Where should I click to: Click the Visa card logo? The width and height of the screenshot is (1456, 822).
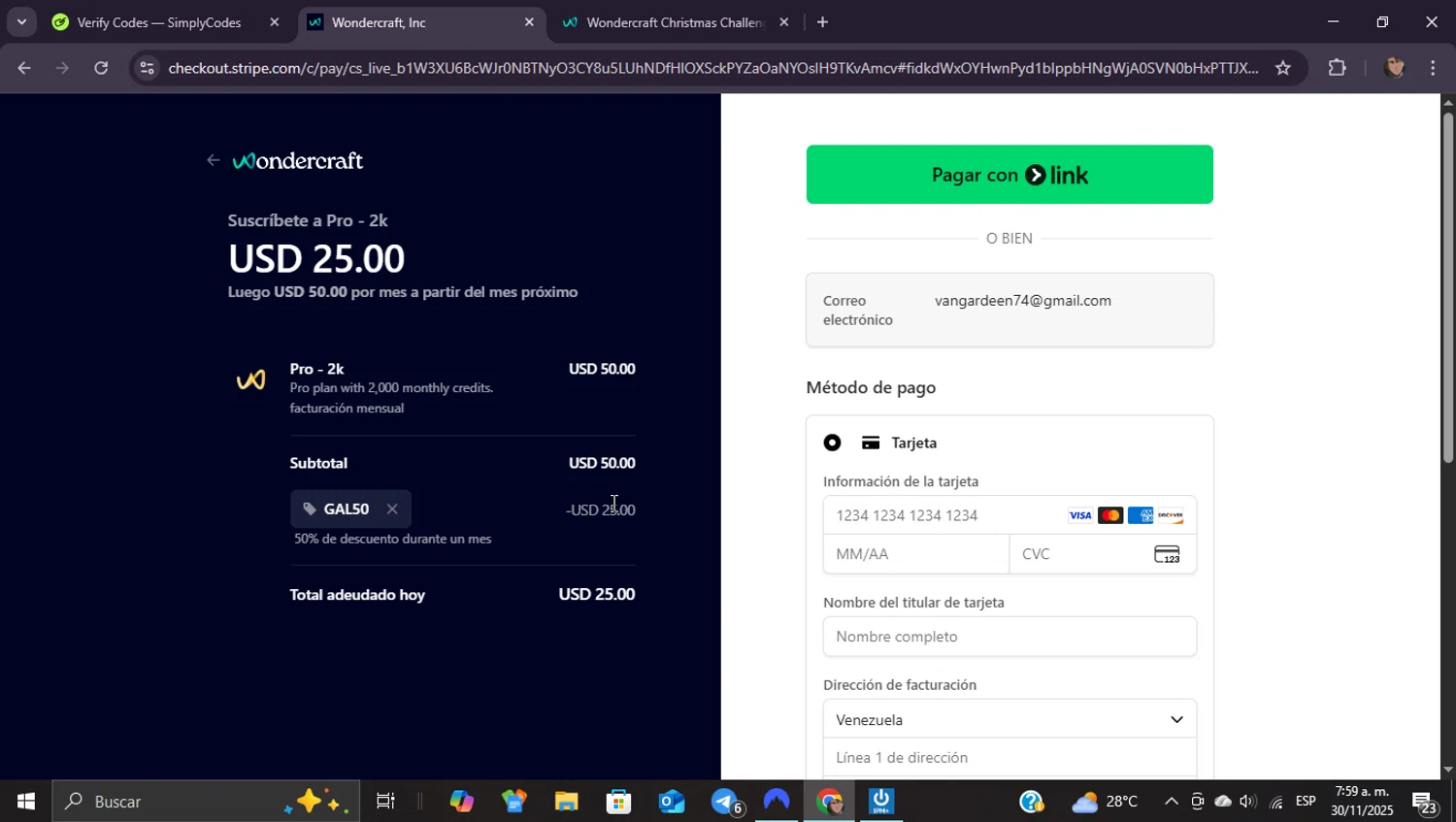point(1080,515)
